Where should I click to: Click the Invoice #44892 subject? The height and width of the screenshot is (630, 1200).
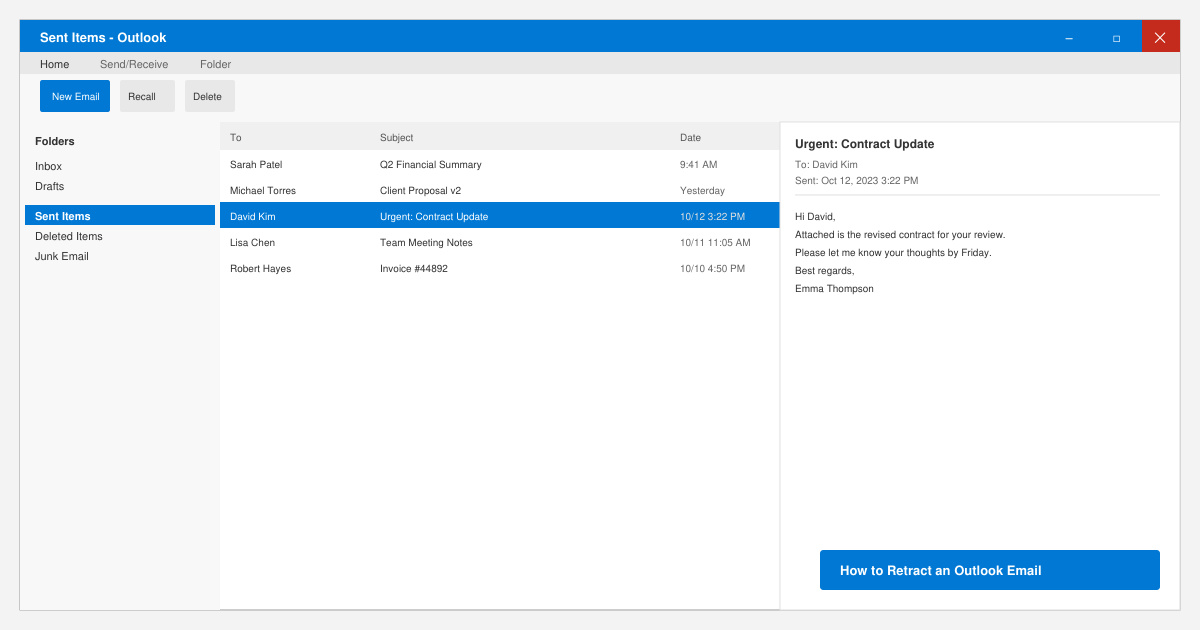pos(414,268)
